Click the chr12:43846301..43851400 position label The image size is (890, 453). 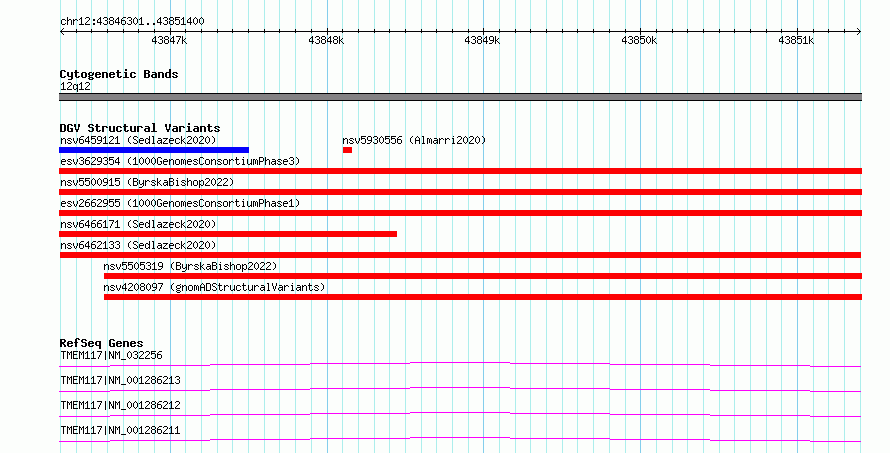pyautogui.click(x=132, y=22)
